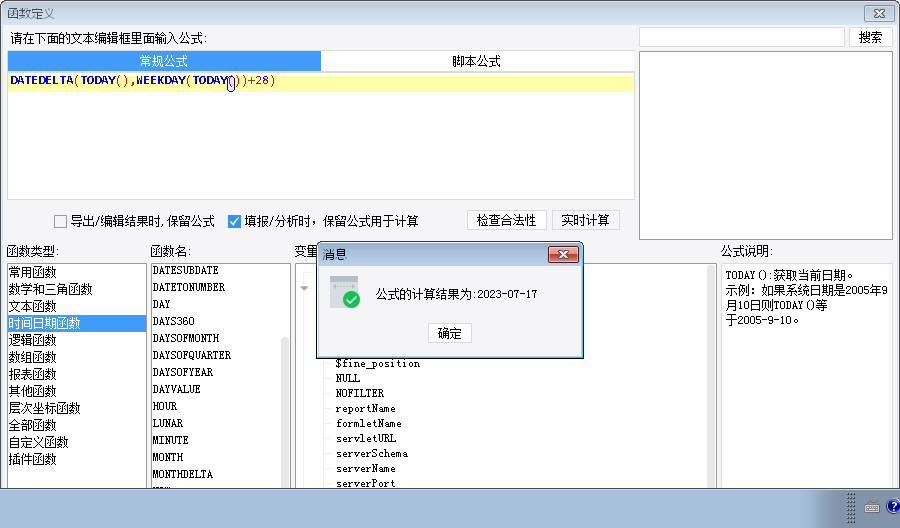Collapse the variable tree arrow expander

tap(304, 288)
